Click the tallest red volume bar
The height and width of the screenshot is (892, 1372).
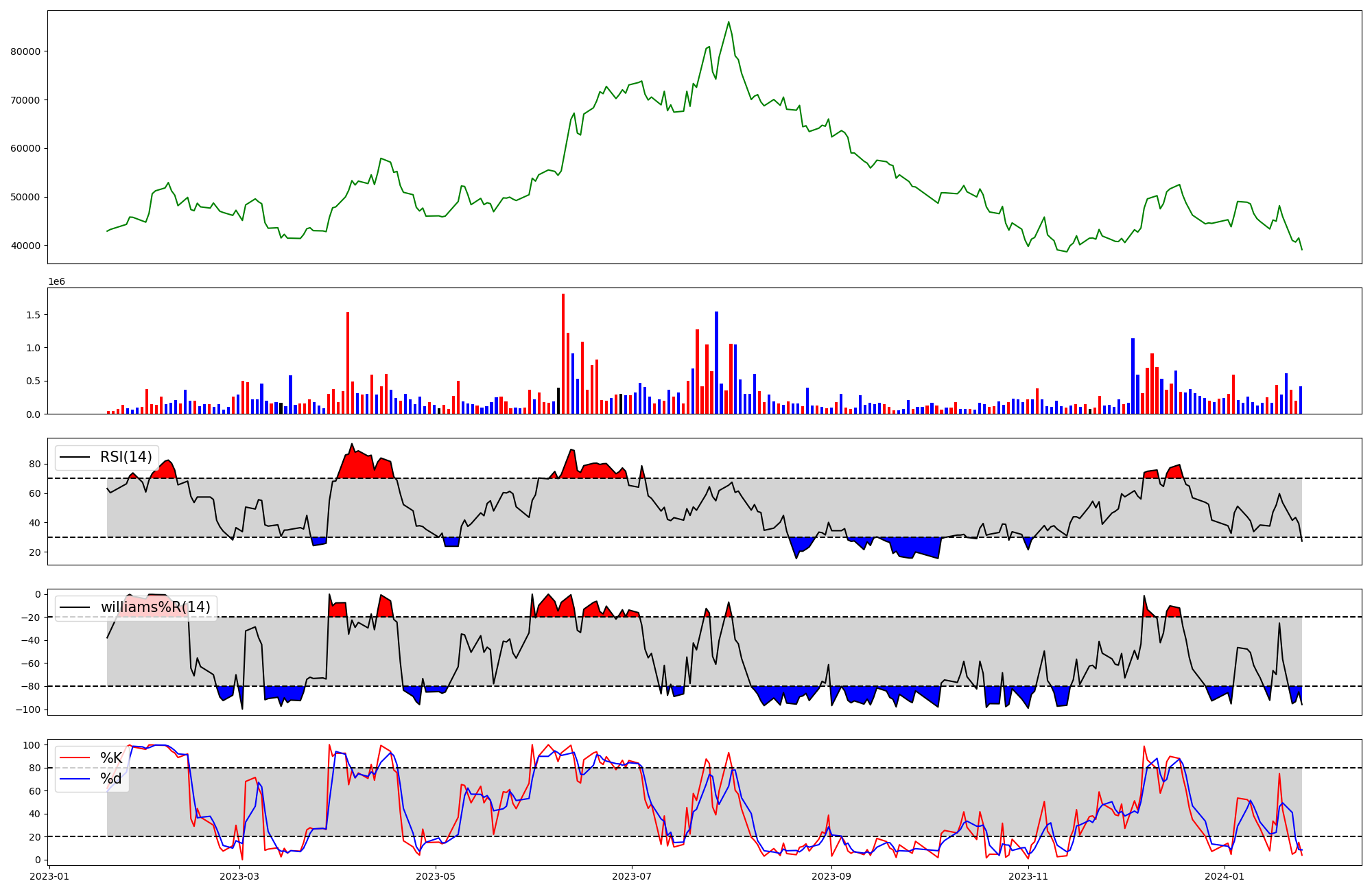click(563, 353)
